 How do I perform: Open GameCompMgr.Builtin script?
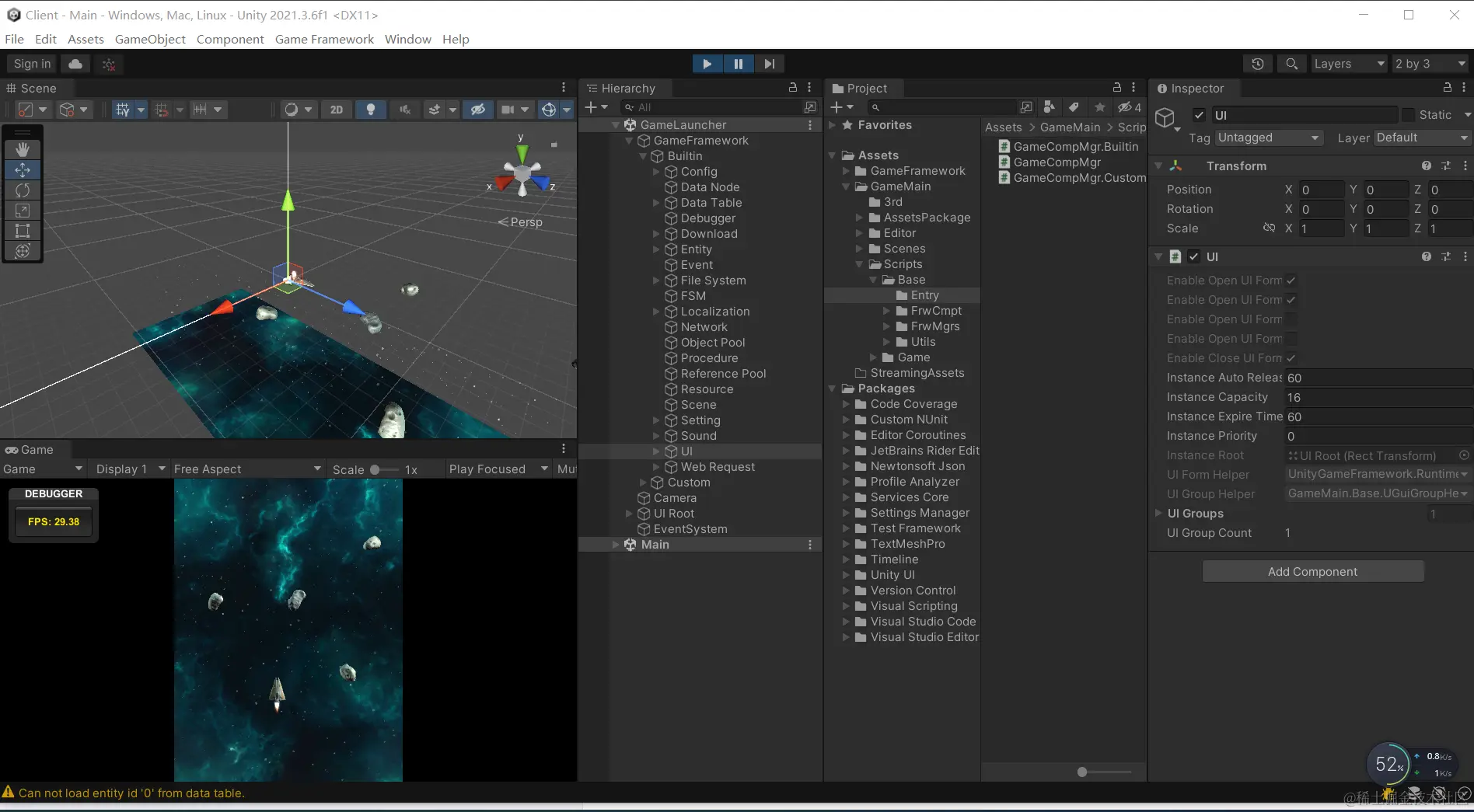point(1075,146)
